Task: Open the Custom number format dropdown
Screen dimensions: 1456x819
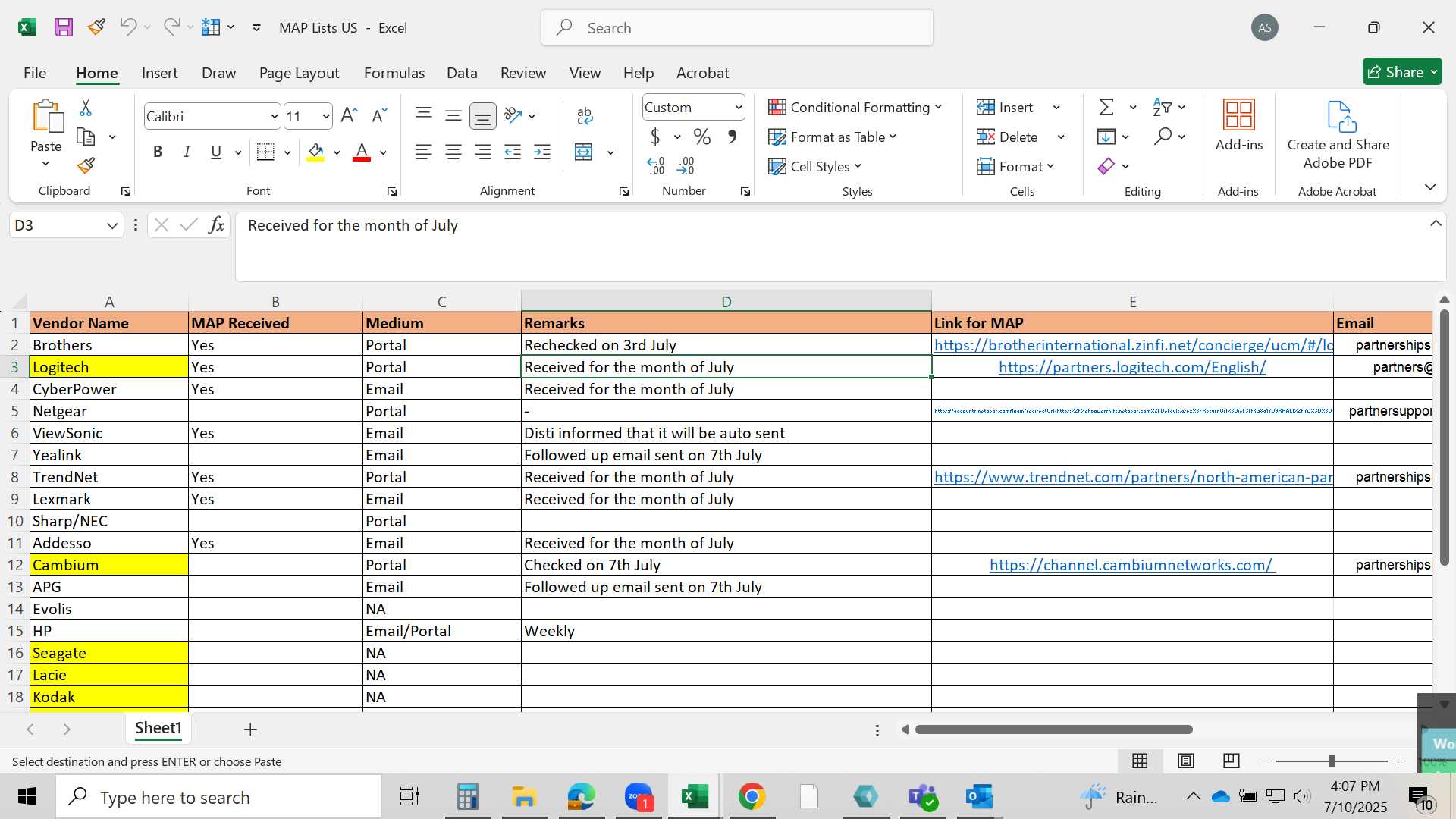Action: click(738, 108)
